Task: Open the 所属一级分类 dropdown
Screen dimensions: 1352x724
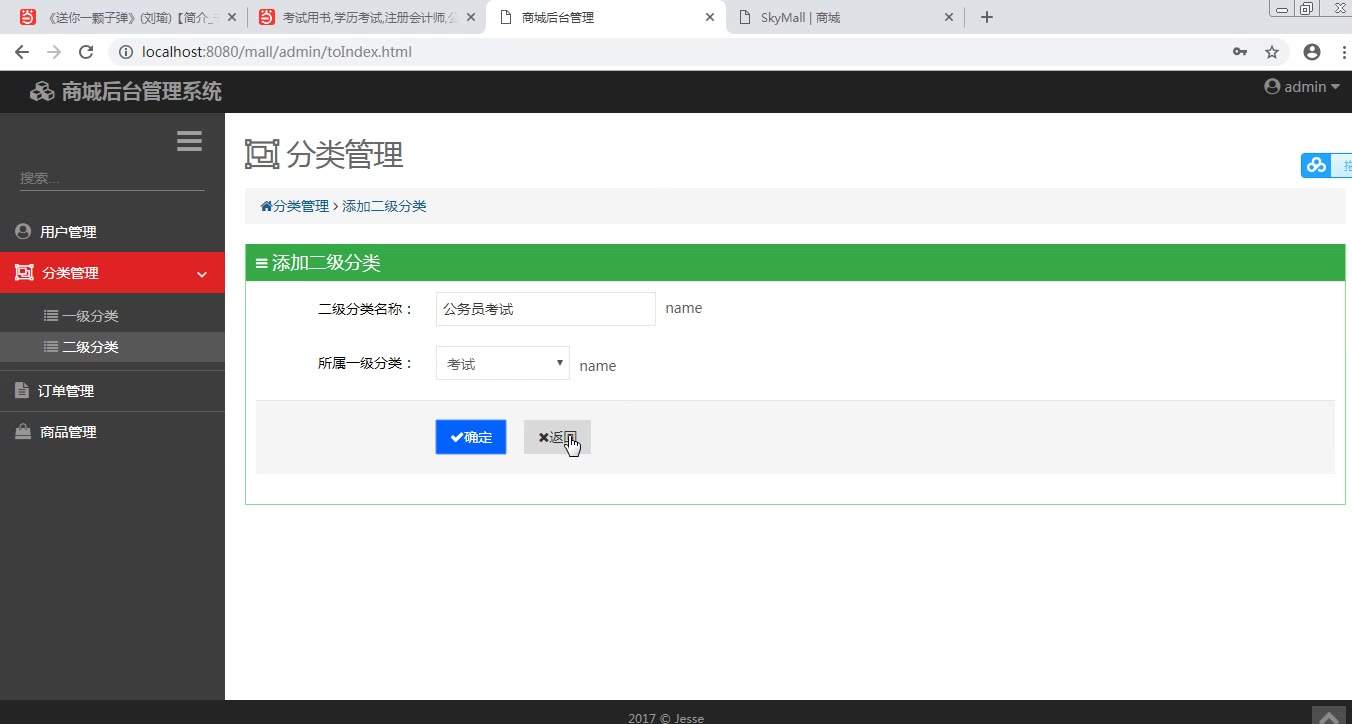Action: (503, 363)
